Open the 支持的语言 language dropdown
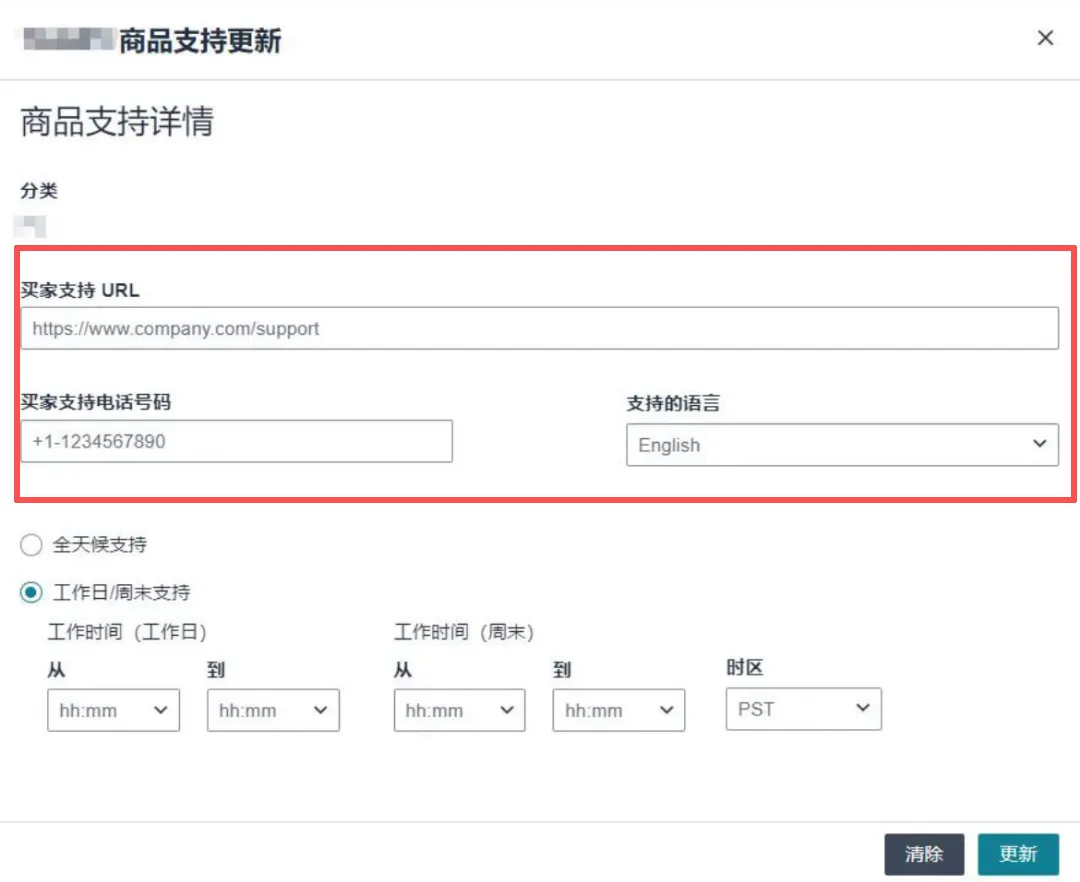Viewport: 1080px width, 882px height. tap(841, 444)
